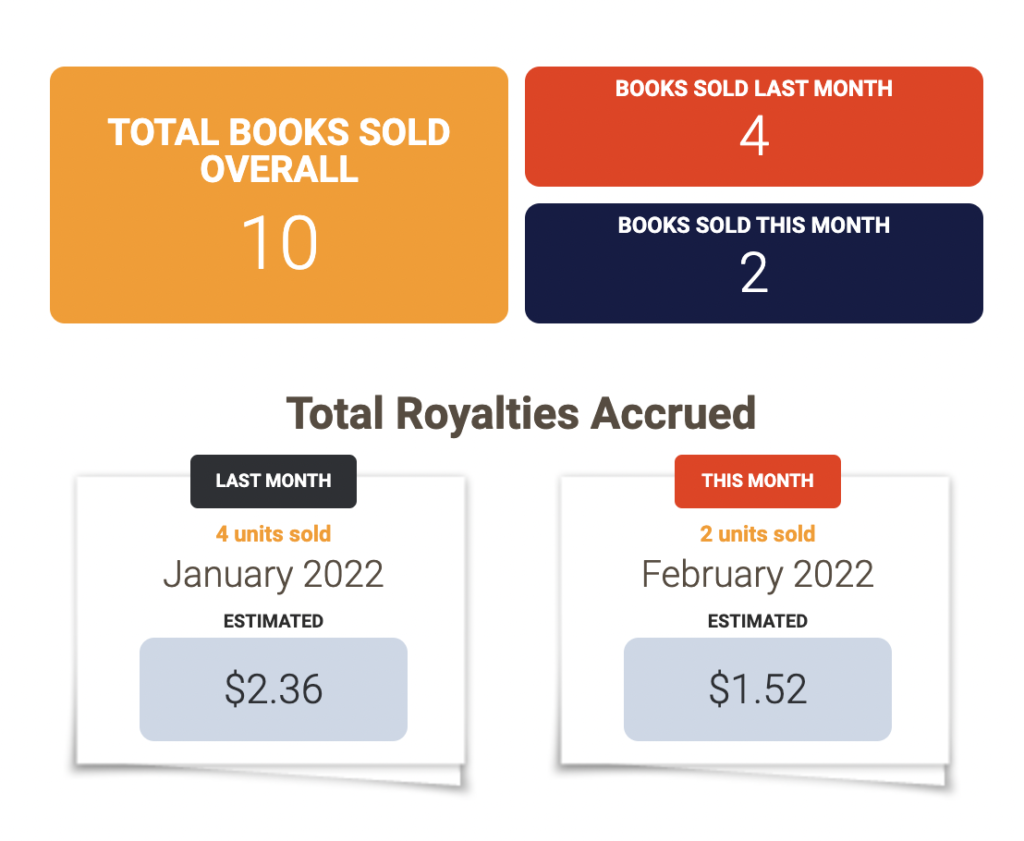
Task: Click the overall total number 10
Action: click(x=279, y=244)
